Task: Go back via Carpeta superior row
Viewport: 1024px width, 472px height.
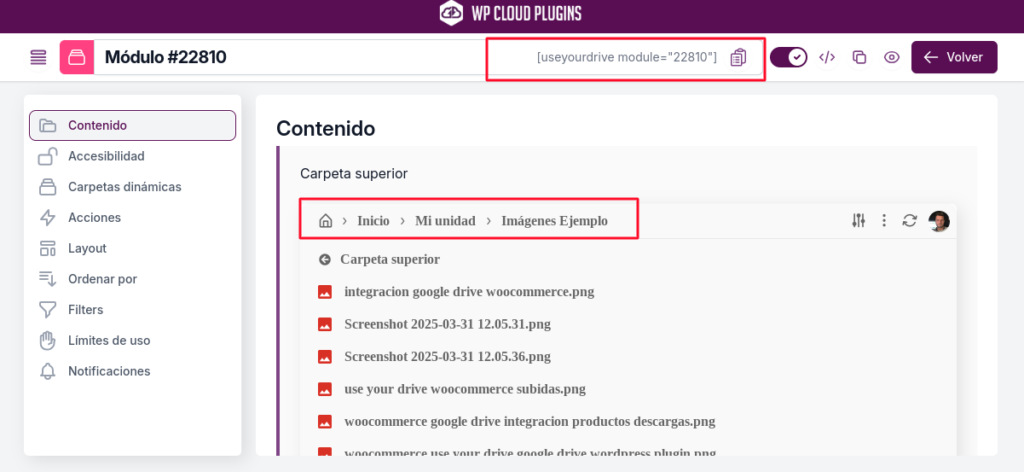Action: (628, 259)
